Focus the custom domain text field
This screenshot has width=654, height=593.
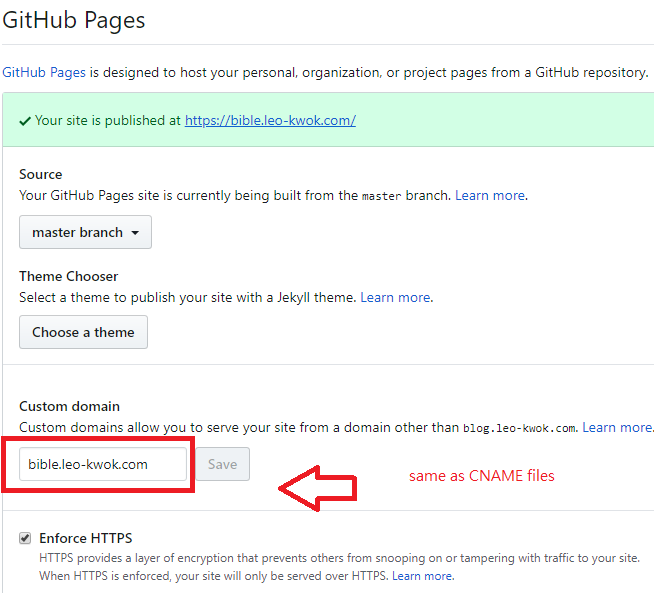(x=103, y=464)
